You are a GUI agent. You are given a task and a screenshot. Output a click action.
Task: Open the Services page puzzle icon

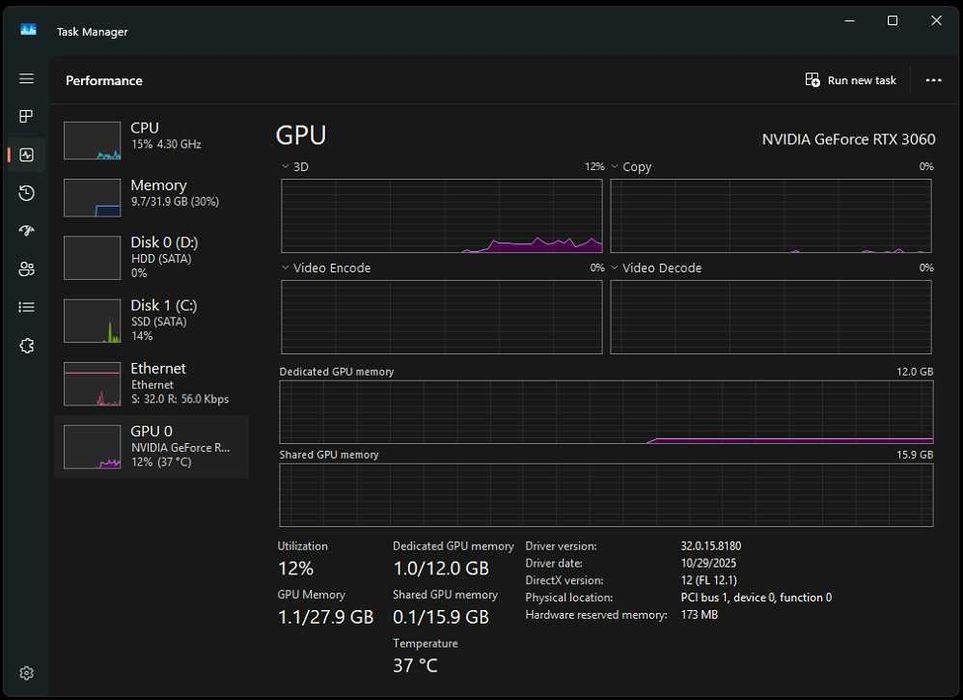pos(26,346)
